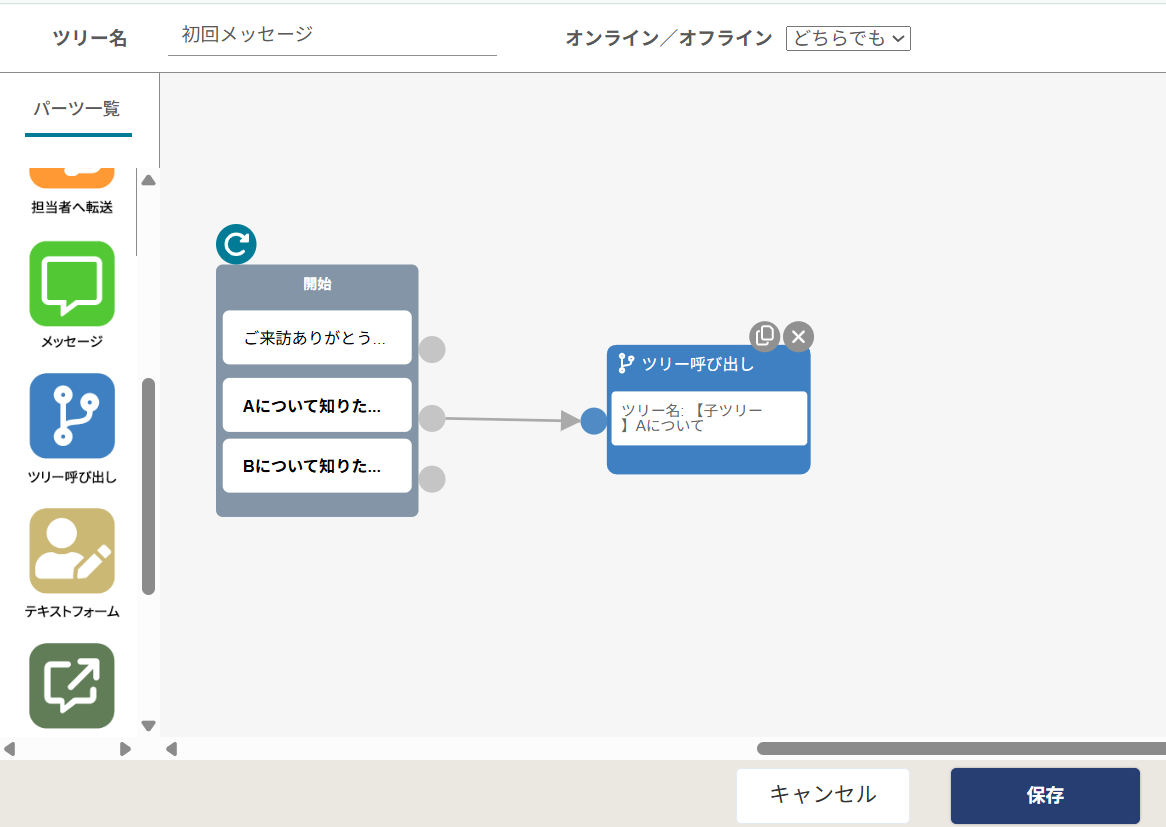This screenshot has height=827, width=1166.
Task: Click the parts list scroll-up arrow
Action: point(148,180)
